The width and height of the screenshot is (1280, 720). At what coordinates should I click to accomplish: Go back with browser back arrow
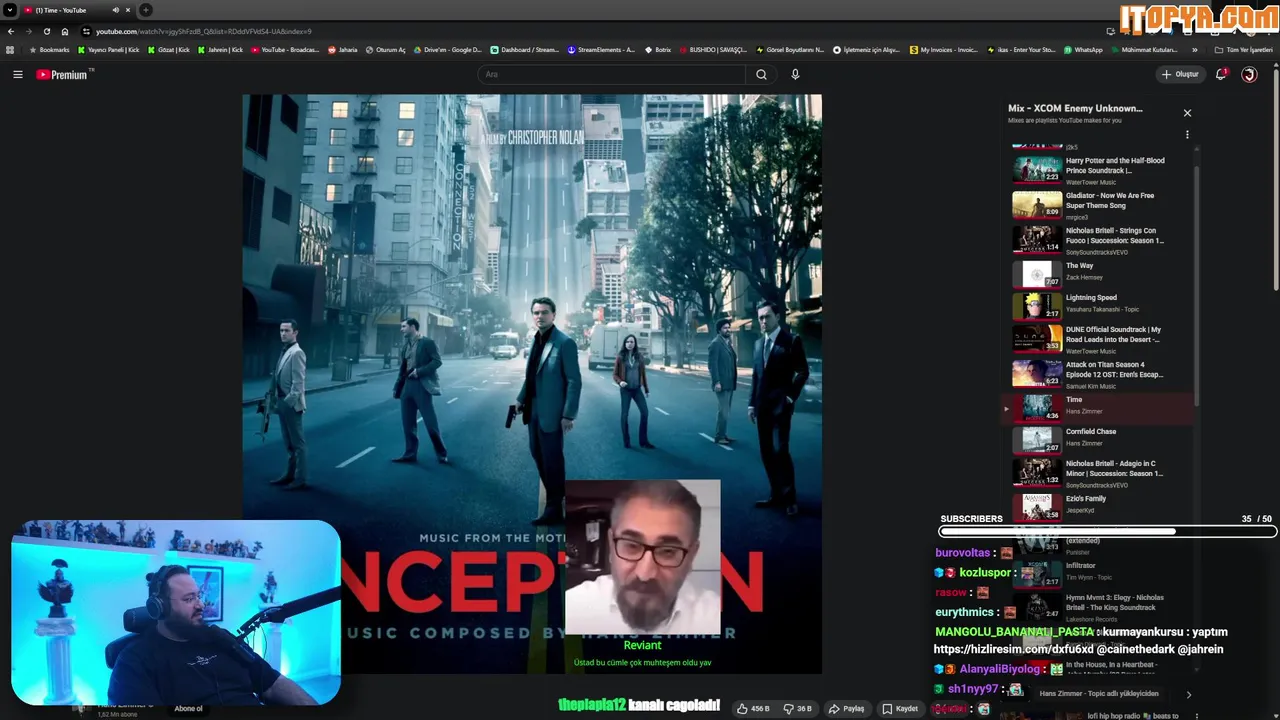[x=11, y=31]
